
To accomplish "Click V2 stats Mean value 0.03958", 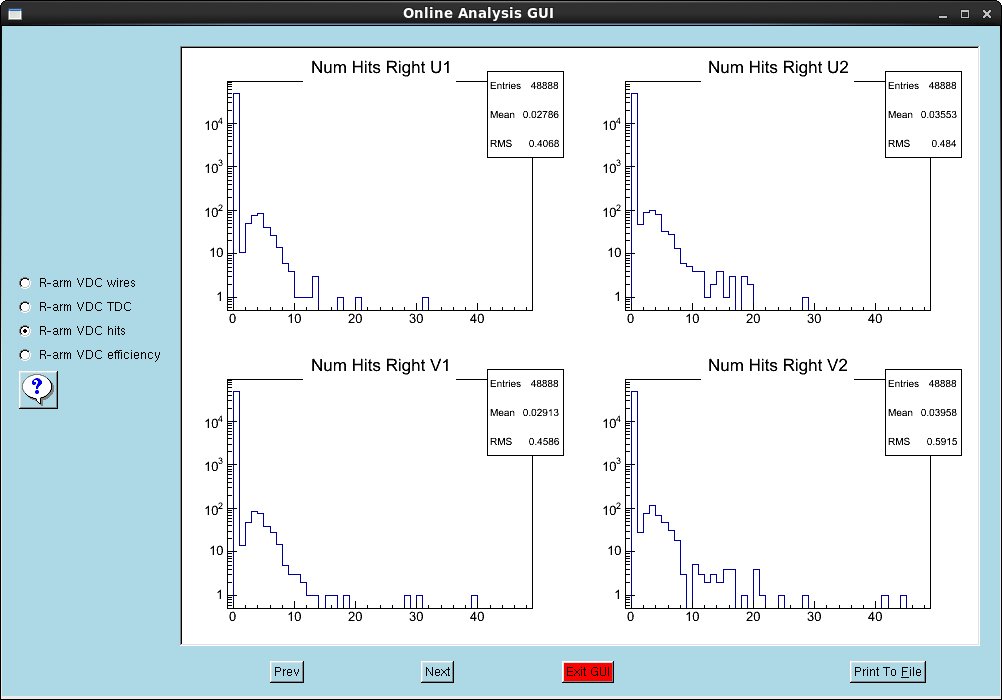I will (939, 413).
